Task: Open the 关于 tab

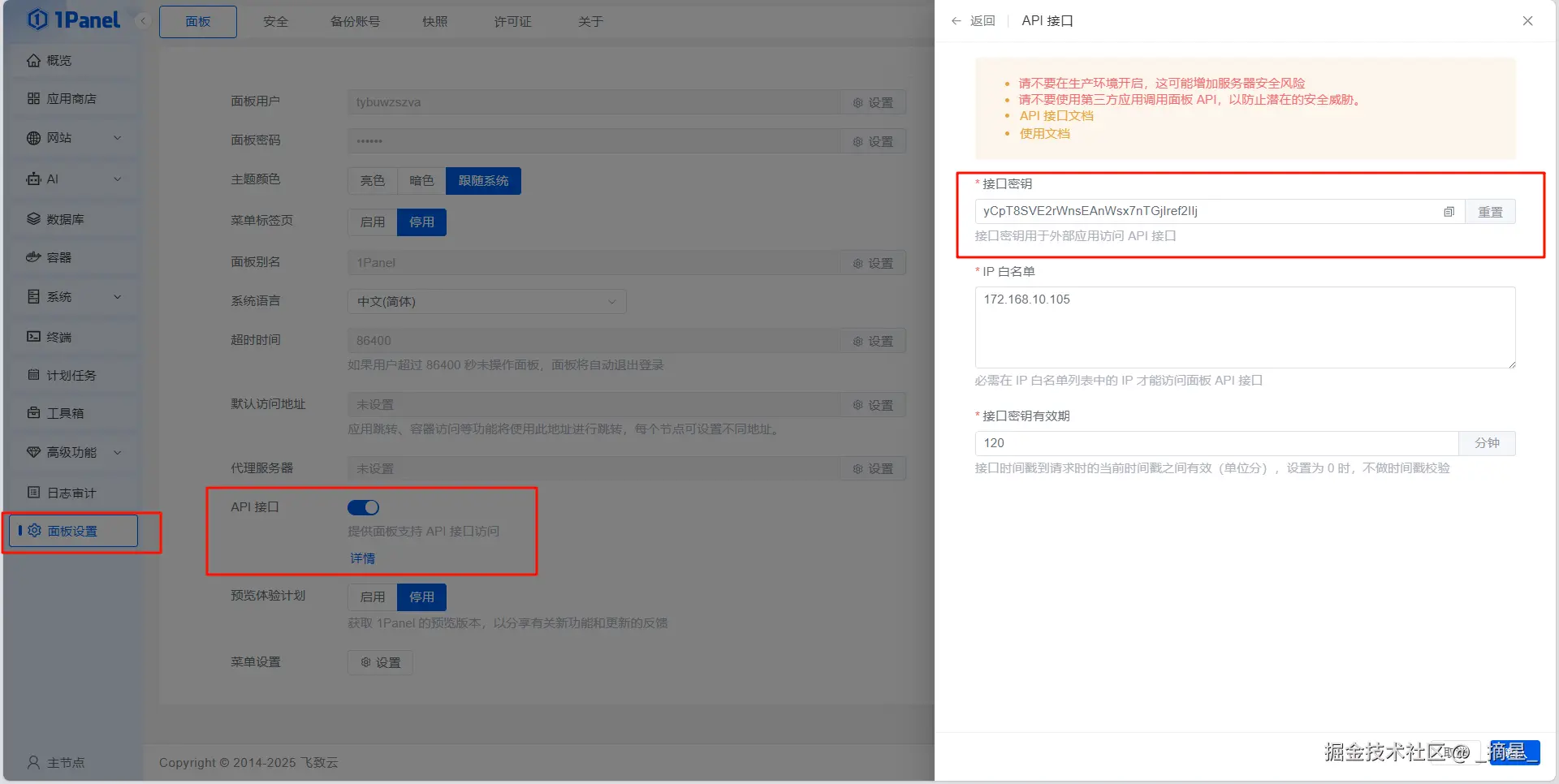Action: tap(590, 22)
